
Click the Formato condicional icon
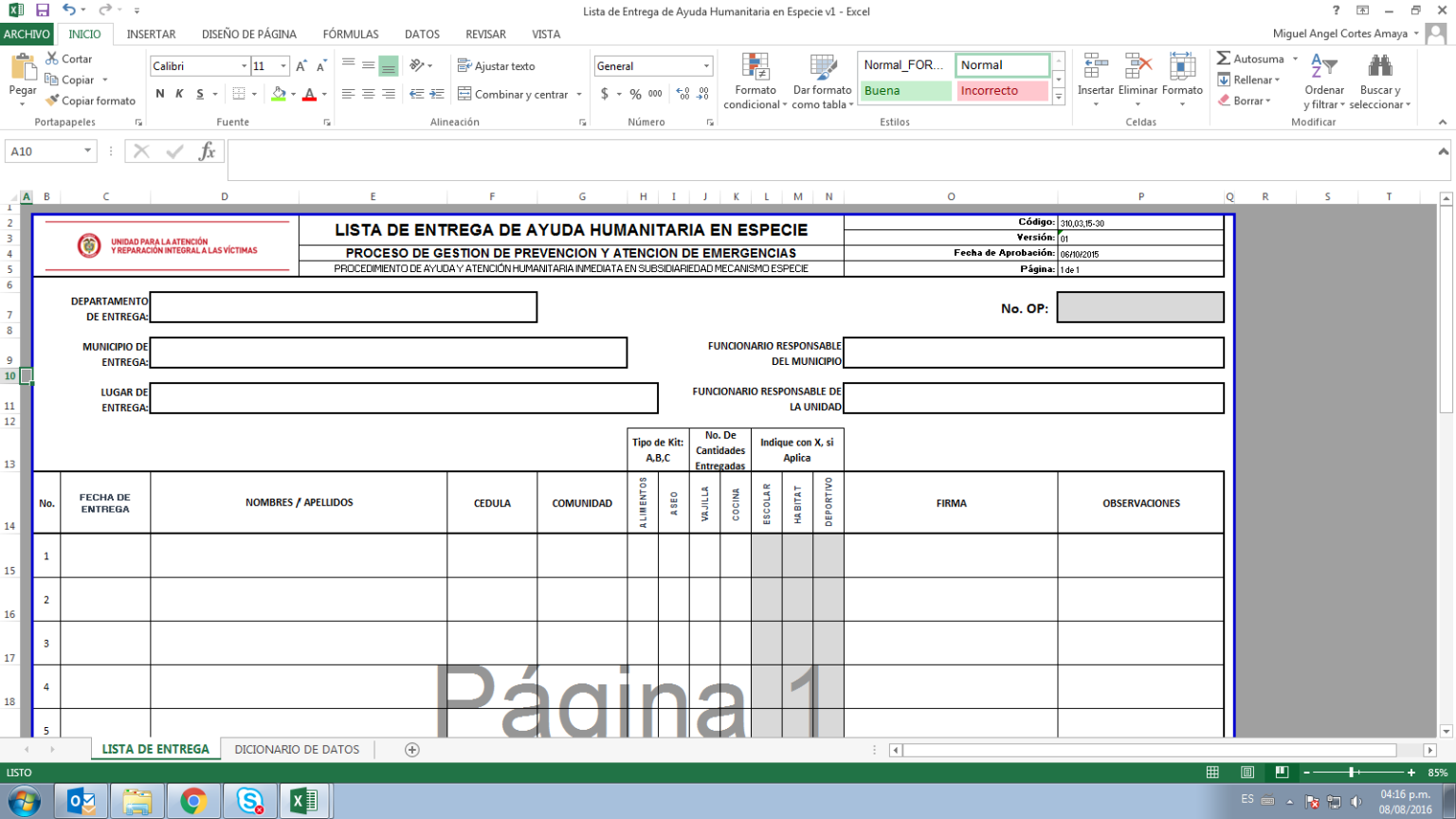click(755, 68)
